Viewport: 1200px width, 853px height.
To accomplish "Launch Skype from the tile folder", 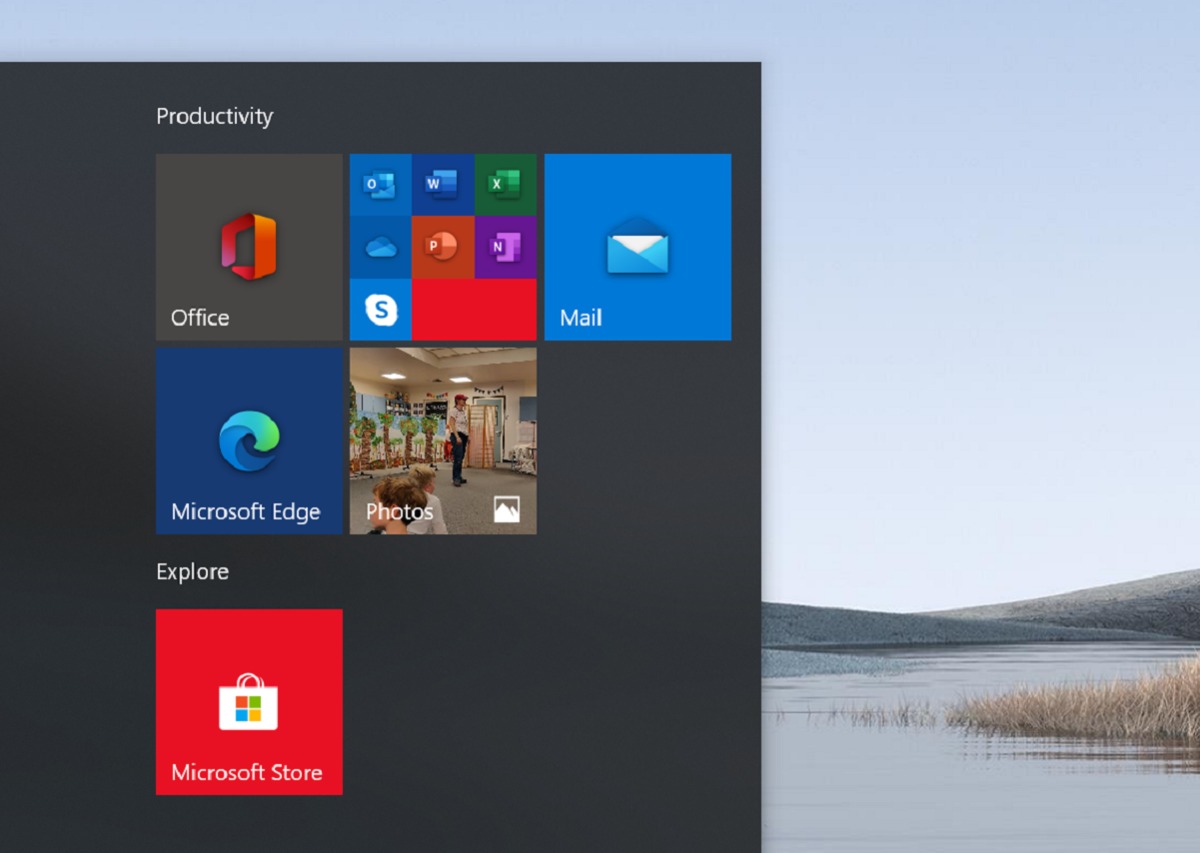I will click(x=380, y=310).
